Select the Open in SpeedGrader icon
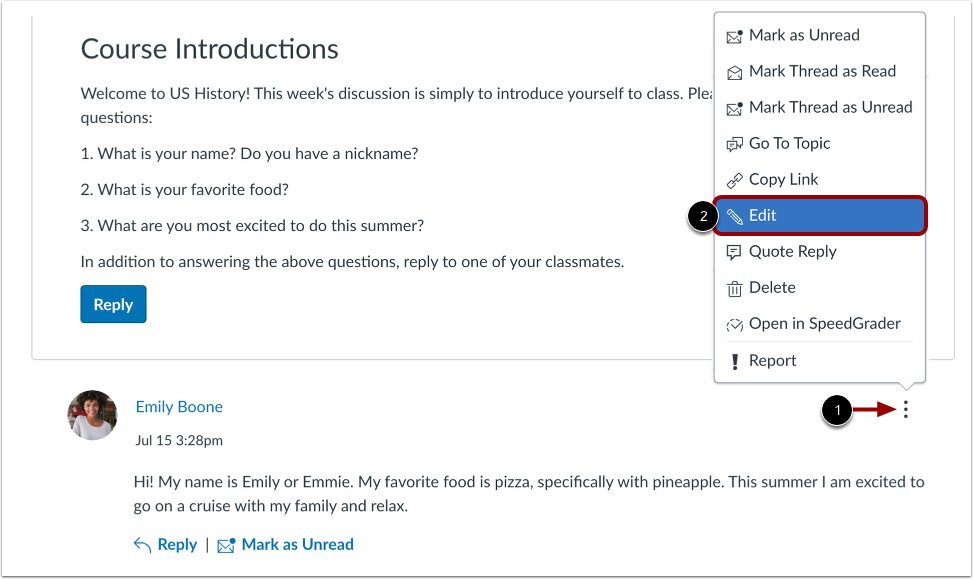 [x=736, y=323]
